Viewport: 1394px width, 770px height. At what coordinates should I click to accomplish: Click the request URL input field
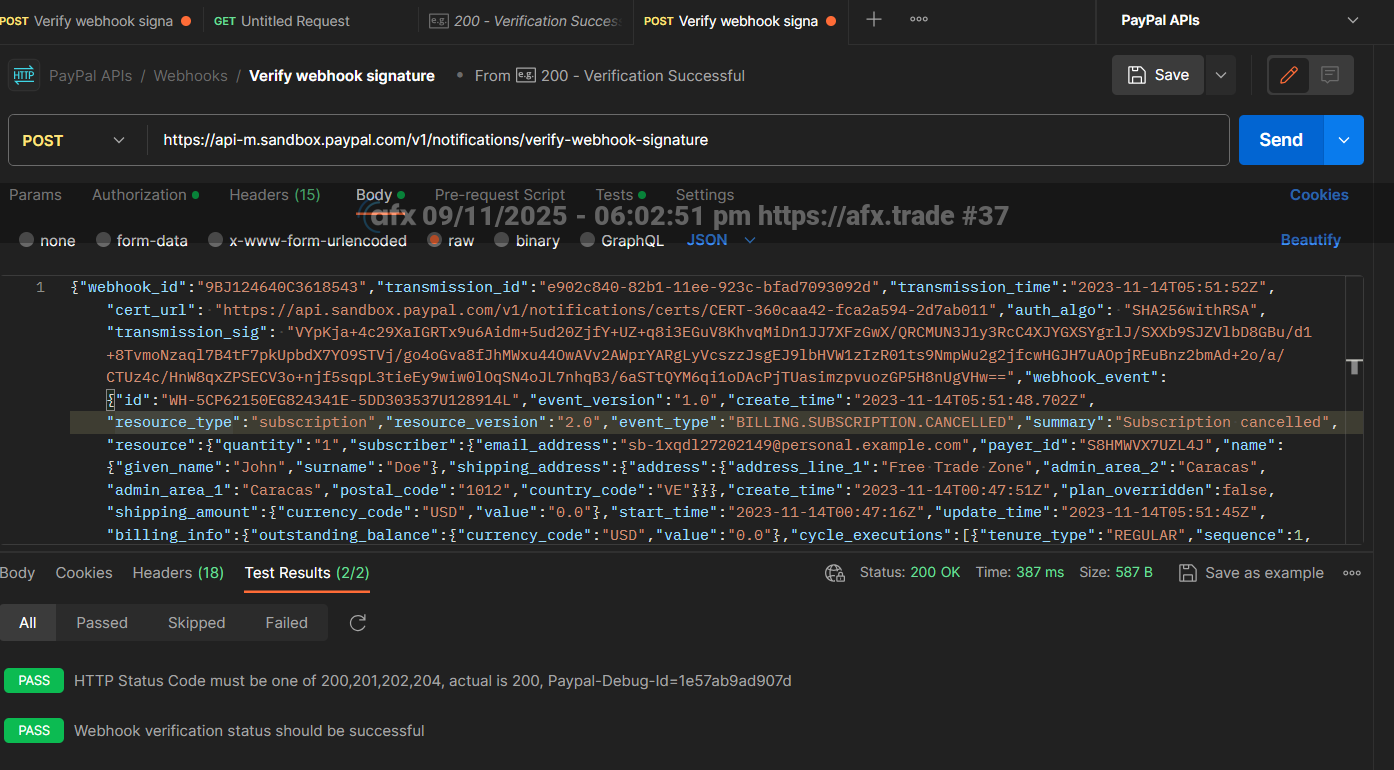688,140
